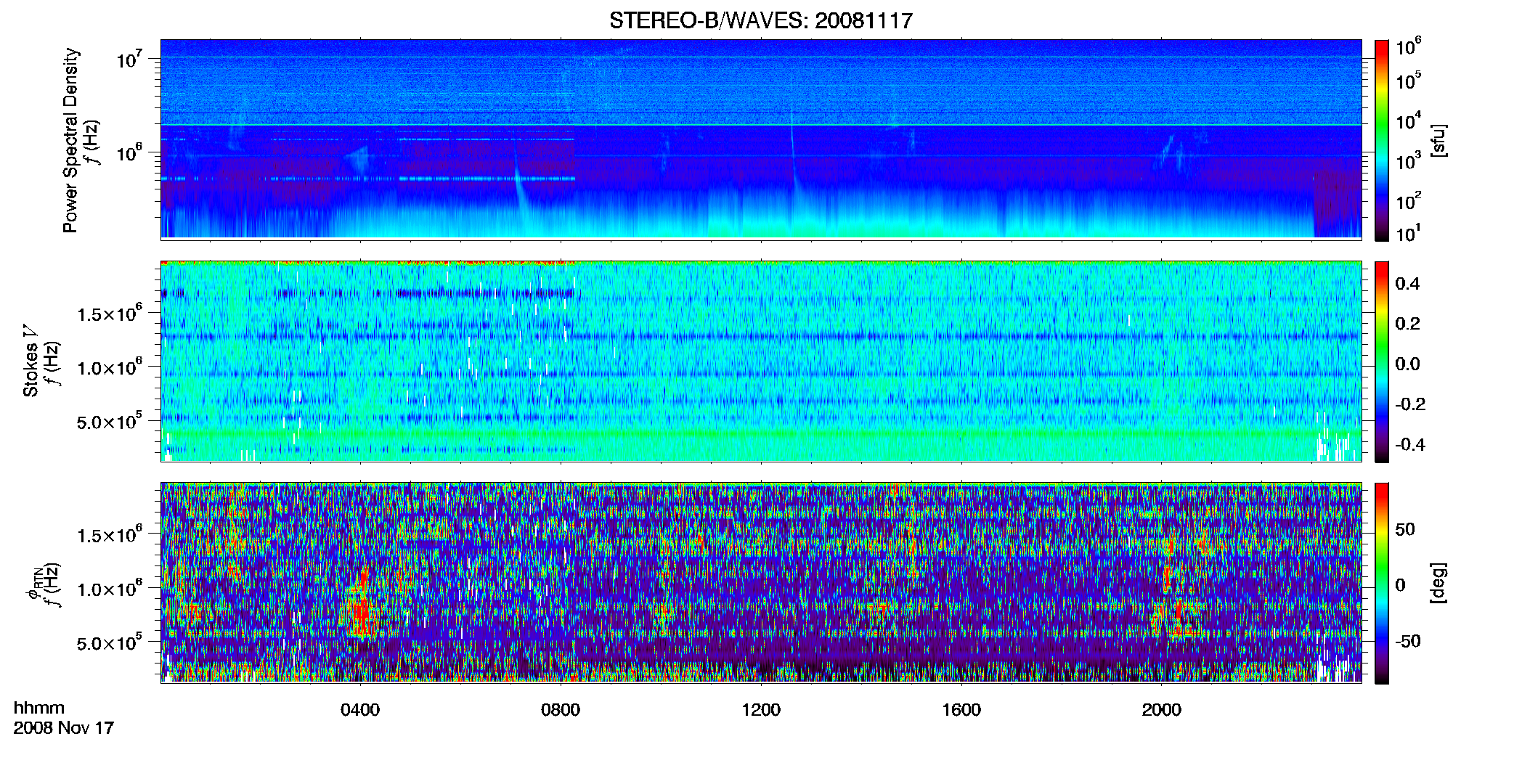Click the top spectrogram panel

pos(761,139)
